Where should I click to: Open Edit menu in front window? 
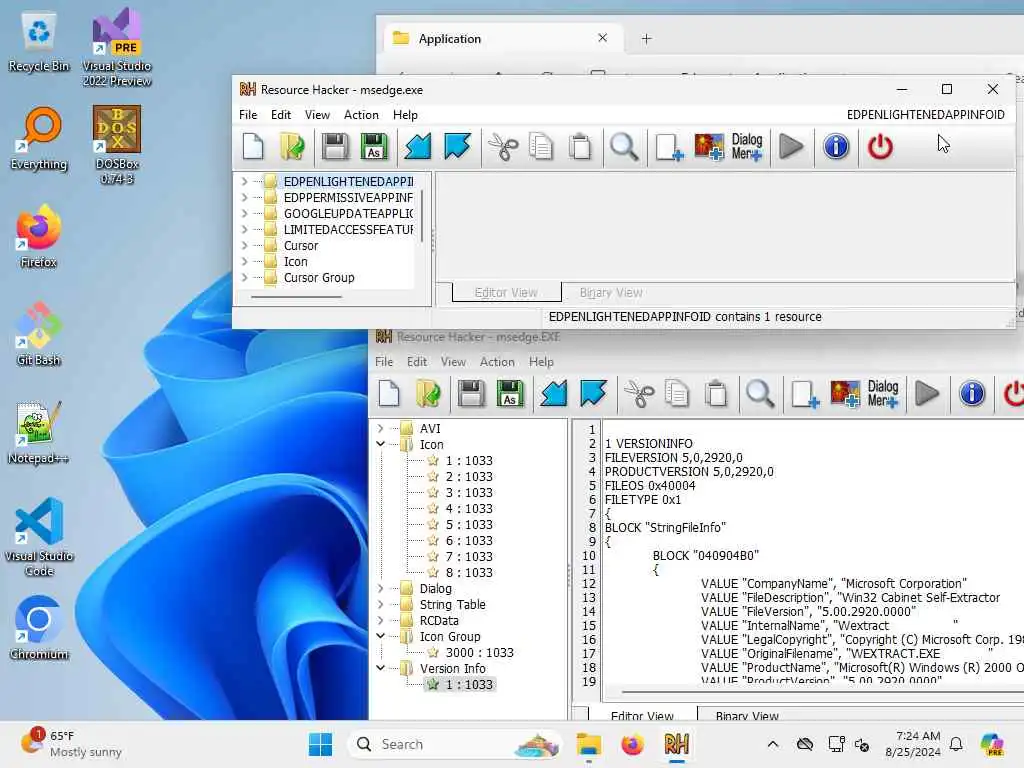pyautogui.click(x=281, y=115)
